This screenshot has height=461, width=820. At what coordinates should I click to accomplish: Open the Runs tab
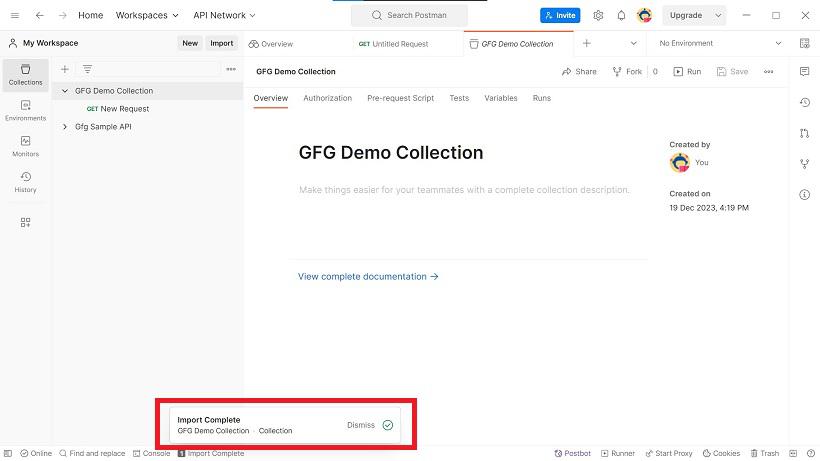(542, 98)
